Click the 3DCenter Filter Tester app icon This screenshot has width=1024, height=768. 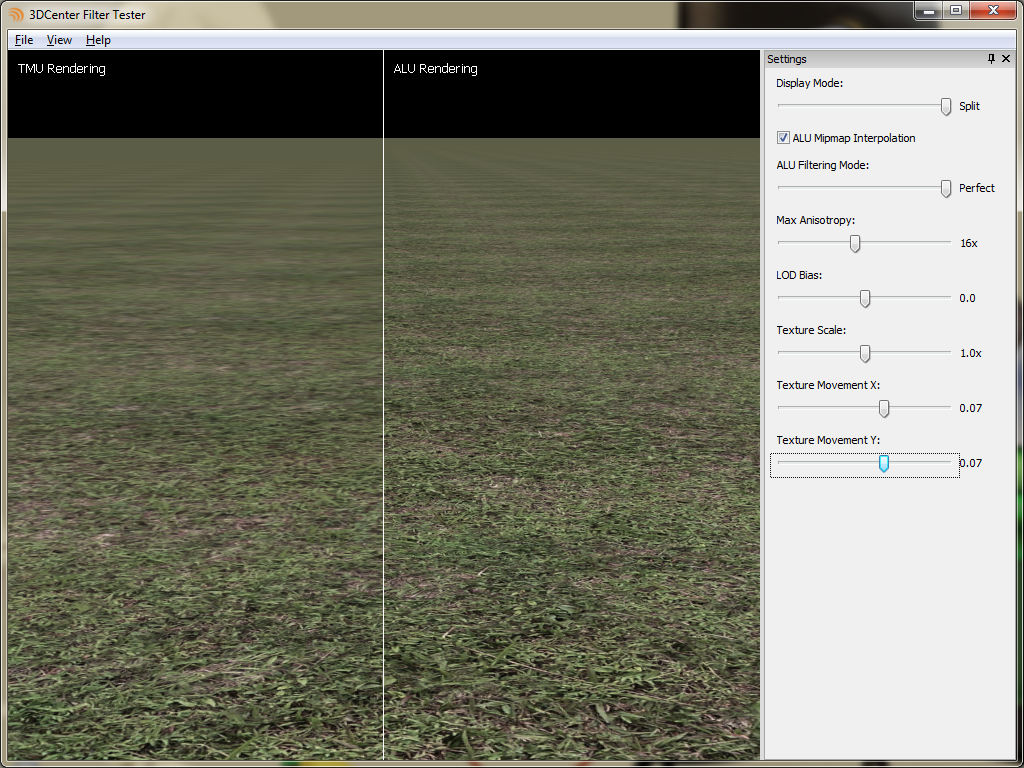[16, 14]
